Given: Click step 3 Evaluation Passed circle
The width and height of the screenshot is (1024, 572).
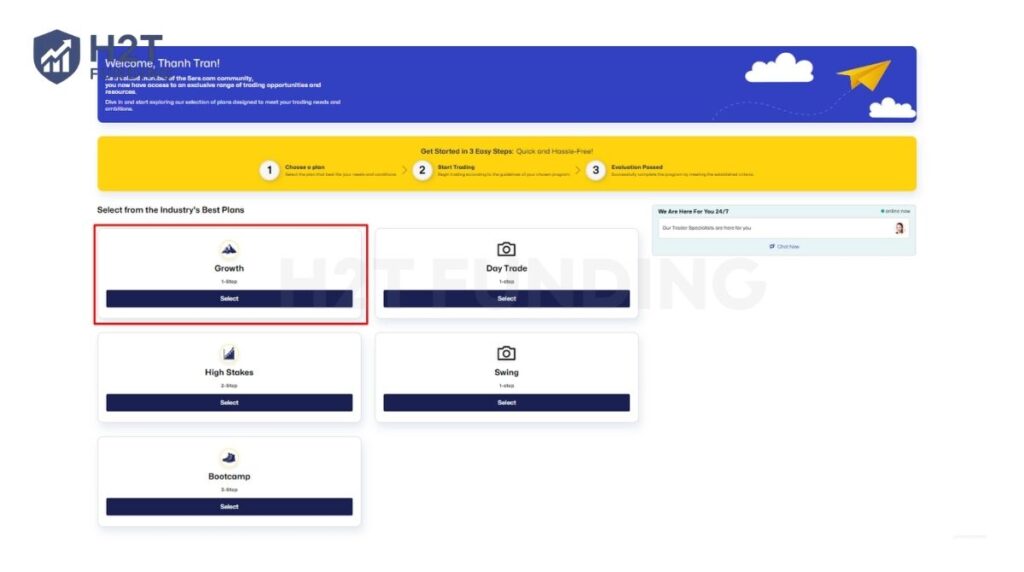Looking at the screenshot, I should [596, 170].
